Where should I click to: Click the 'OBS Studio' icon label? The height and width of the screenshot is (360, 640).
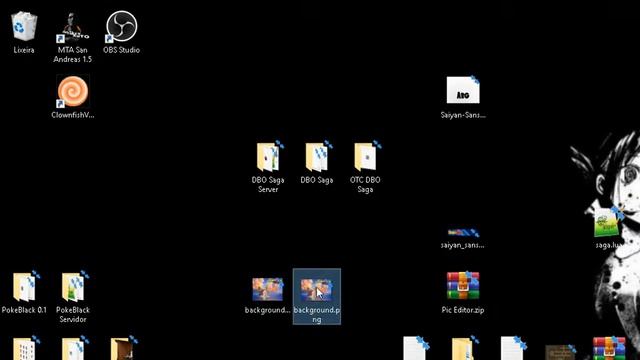tap(122, 50)
